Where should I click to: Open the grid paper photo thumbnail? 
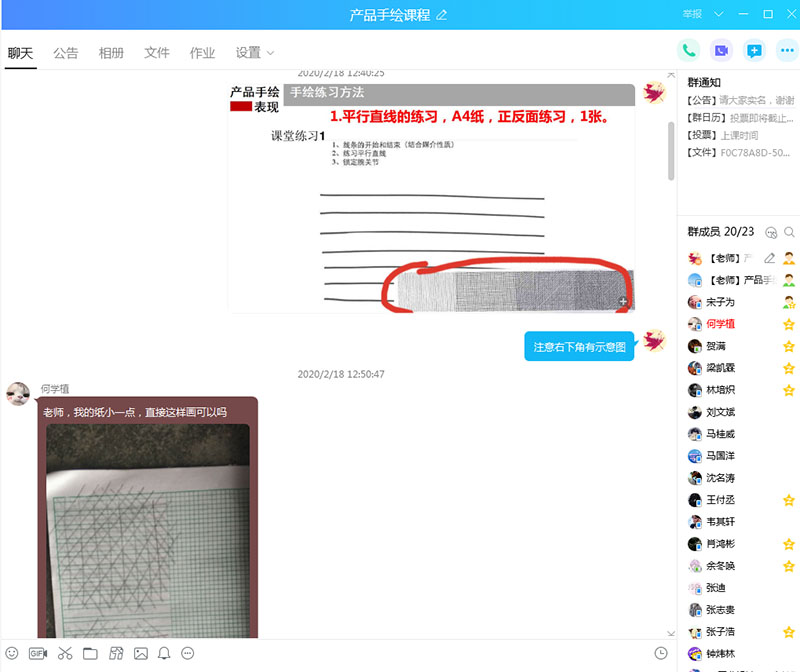coord(148,531)
